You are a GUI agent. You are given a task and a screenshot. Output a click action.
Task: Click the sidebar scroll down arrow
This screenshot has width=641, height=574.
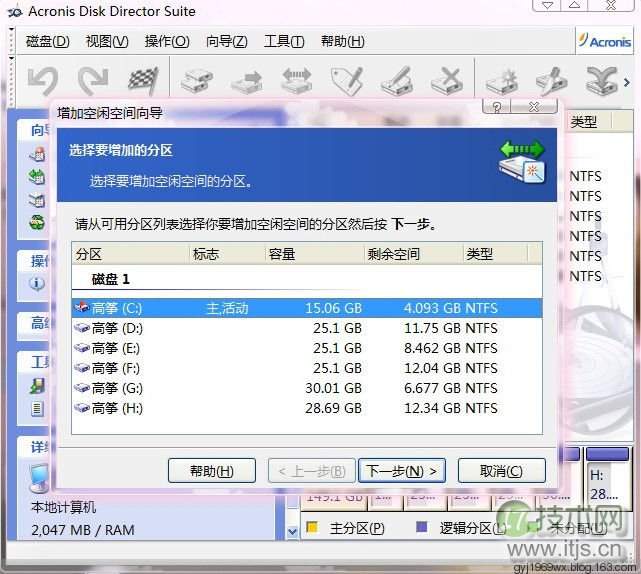(x=292, y=531)
